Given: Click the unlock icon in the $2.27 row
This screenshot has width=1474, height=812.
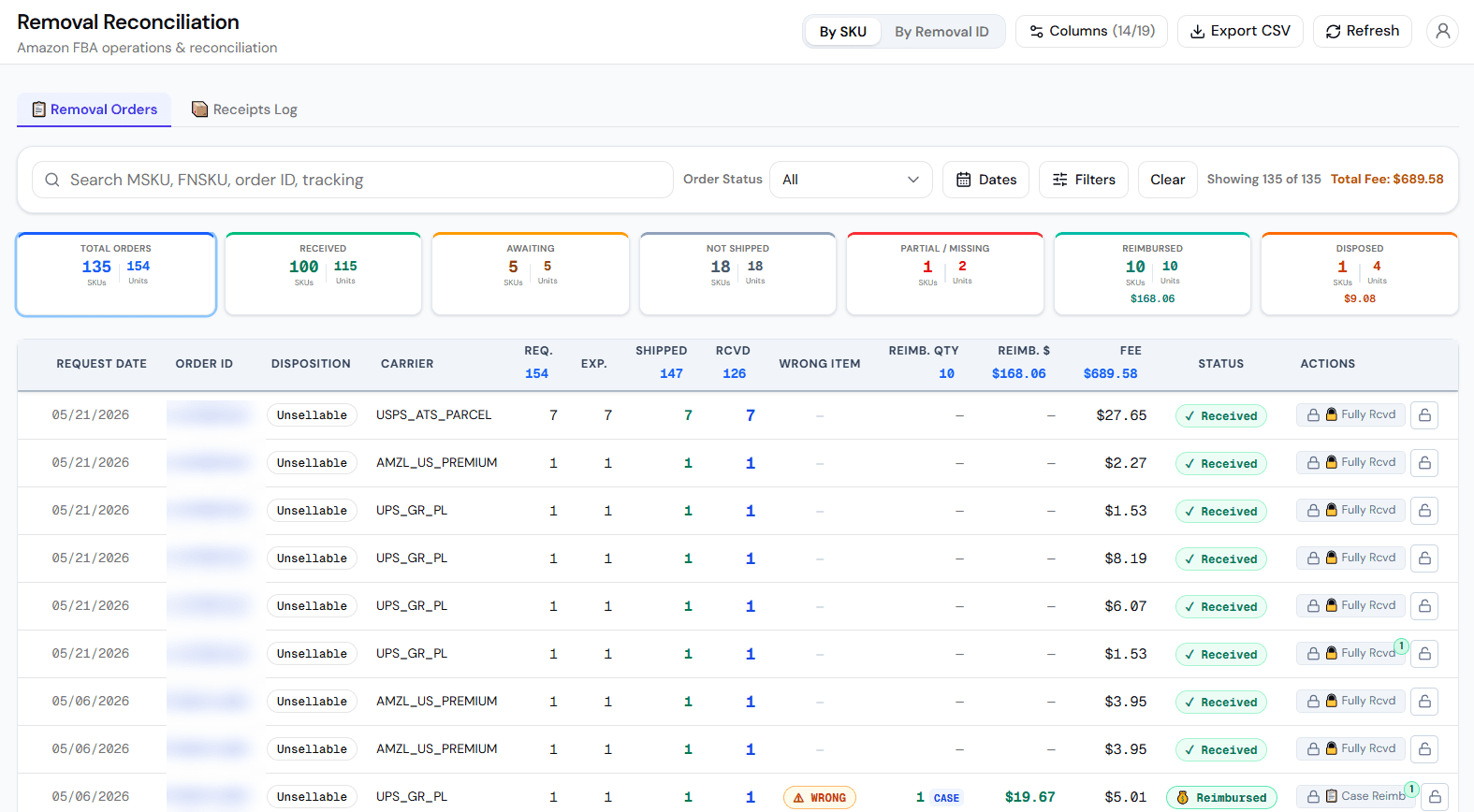Looking at the screenshot, I should (x=1424, y=462).
